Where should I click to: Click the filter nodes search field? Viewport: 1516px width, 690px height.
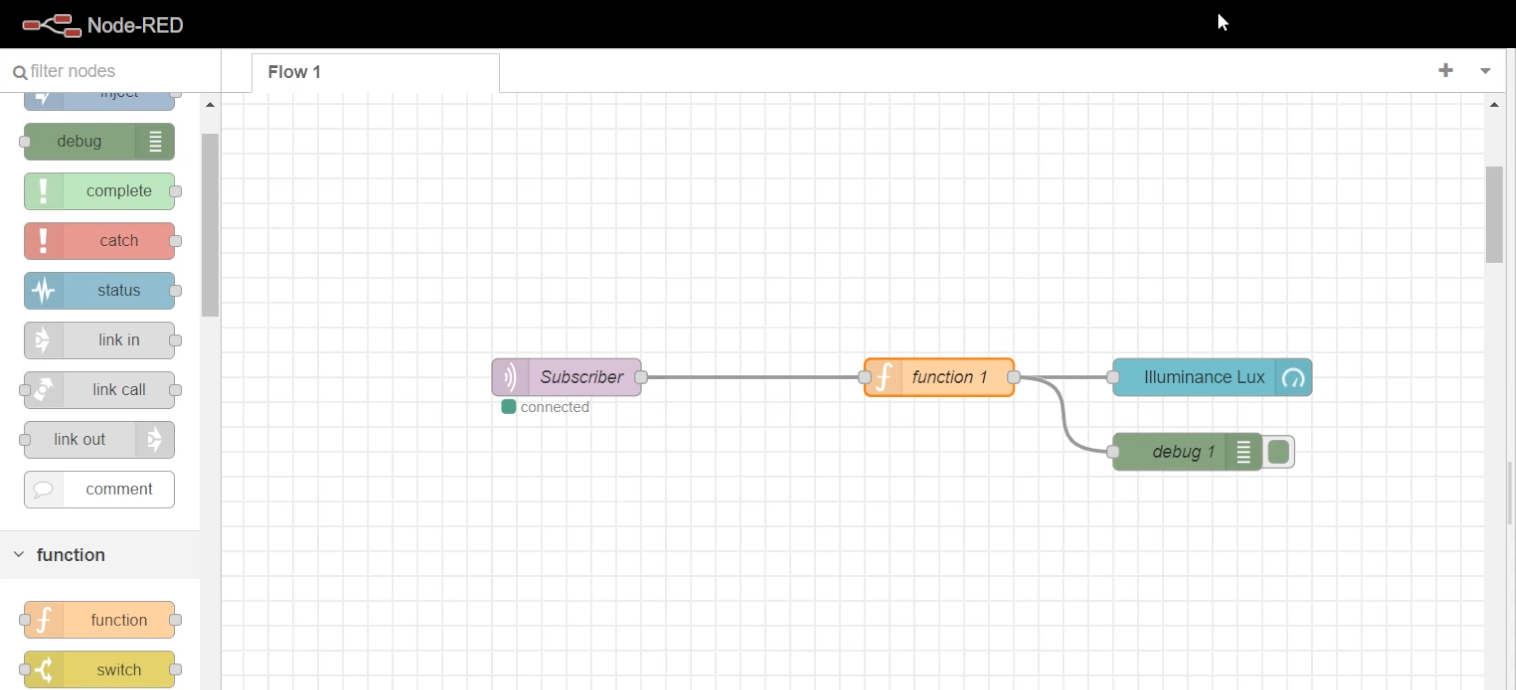click(110, 71)
